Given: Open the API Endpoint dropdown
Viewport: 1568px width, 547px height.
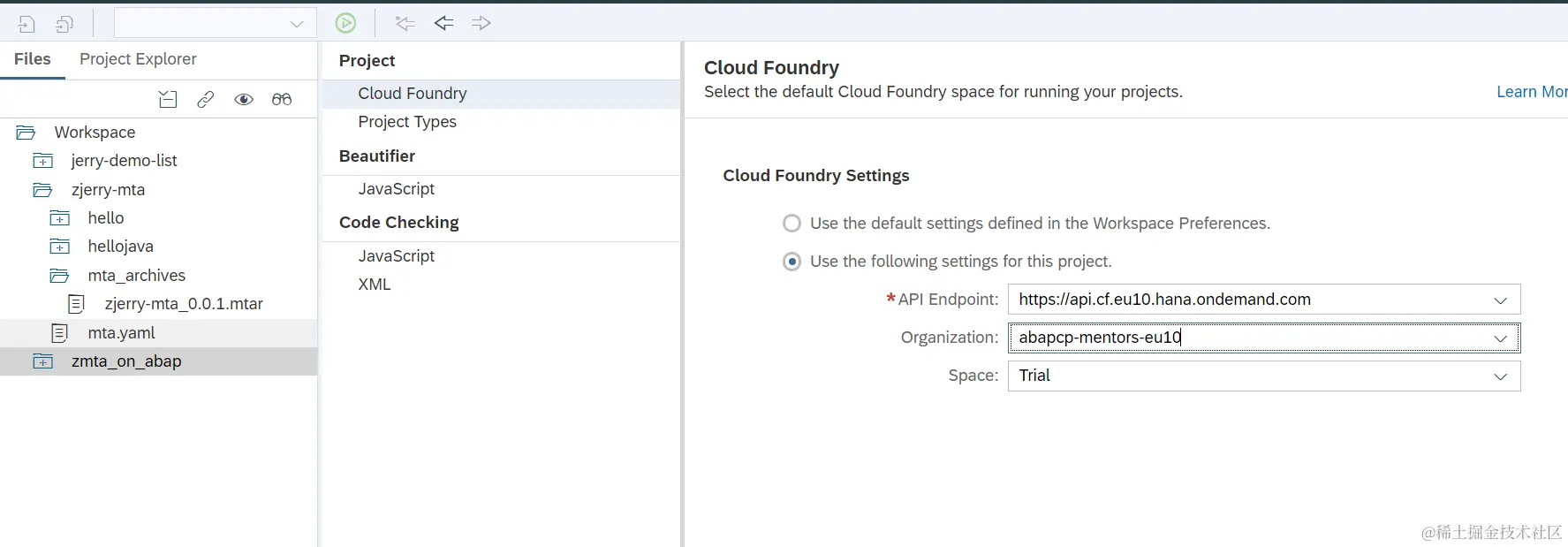Looking at the screenshot, I should pos(1500,300).
